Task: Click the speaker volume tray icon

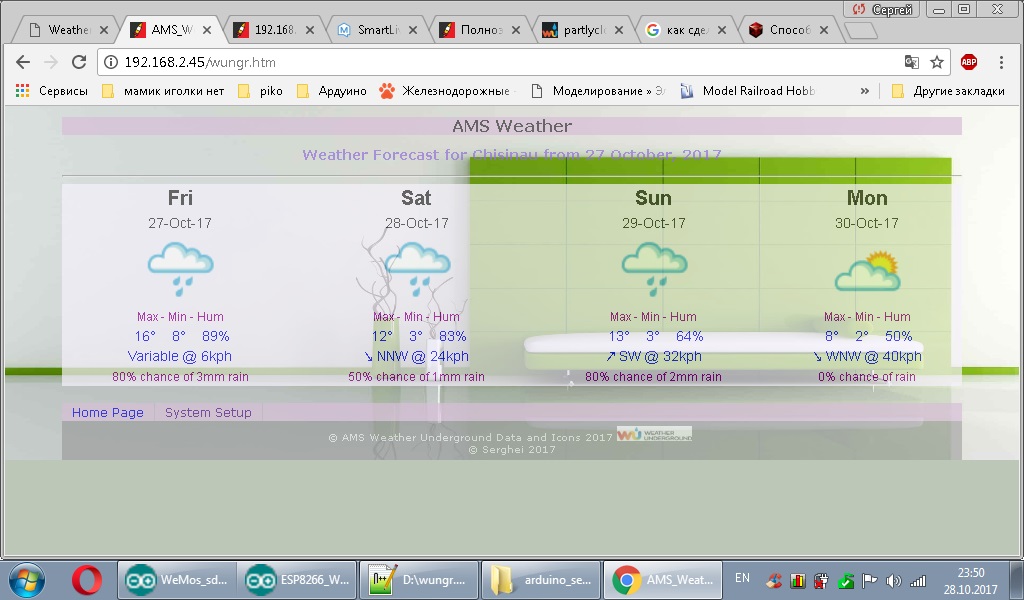Action: pyautogui.click(x=894, y=578)
